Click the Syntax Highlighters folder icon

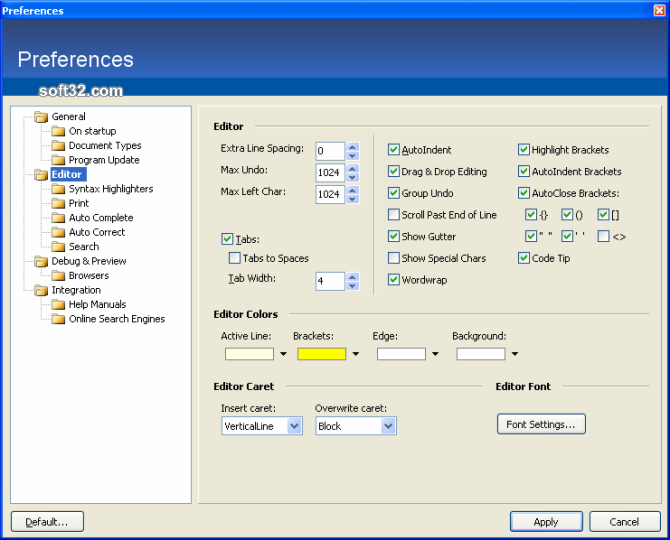pos(58,189)
